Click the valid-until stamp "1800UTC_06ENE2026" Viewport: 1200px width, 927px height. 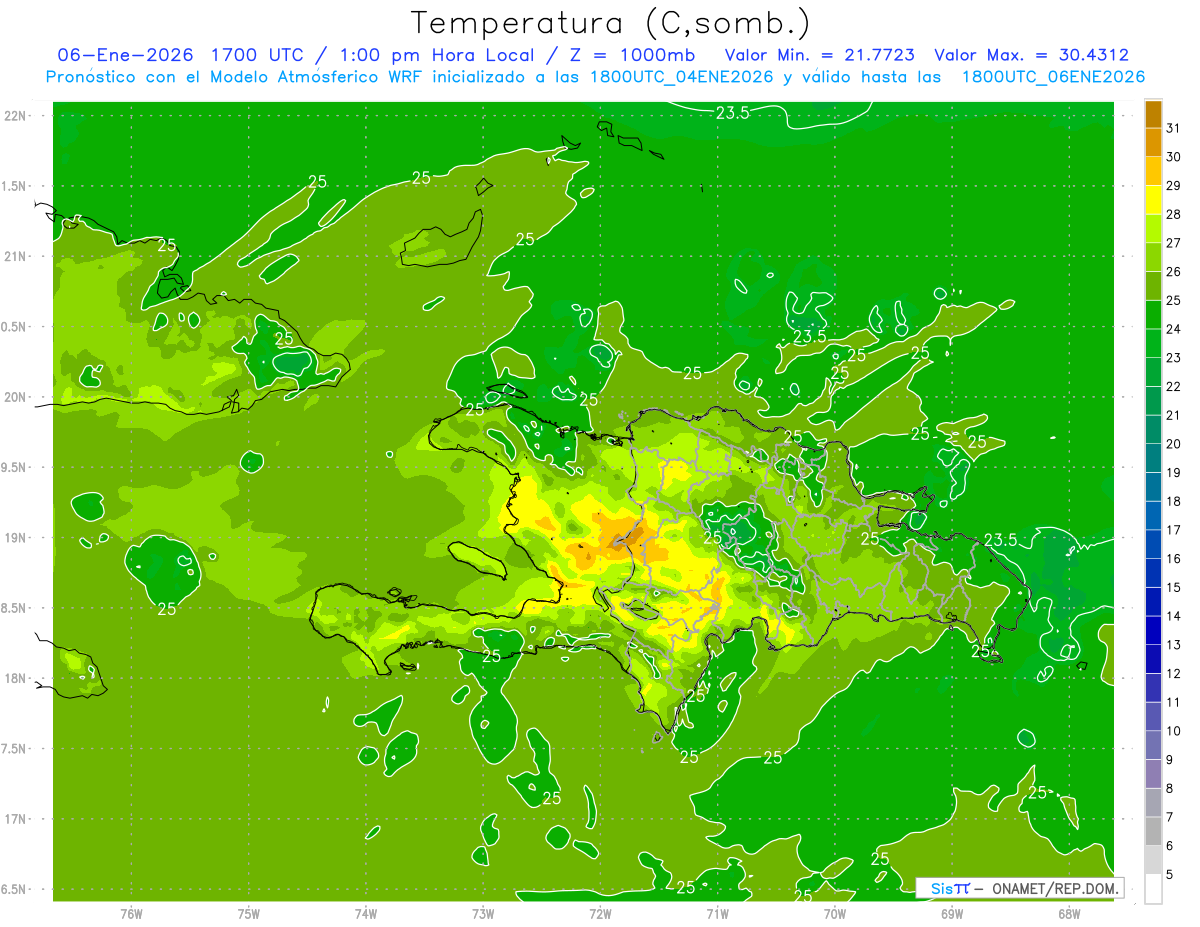click(1053, 77)
